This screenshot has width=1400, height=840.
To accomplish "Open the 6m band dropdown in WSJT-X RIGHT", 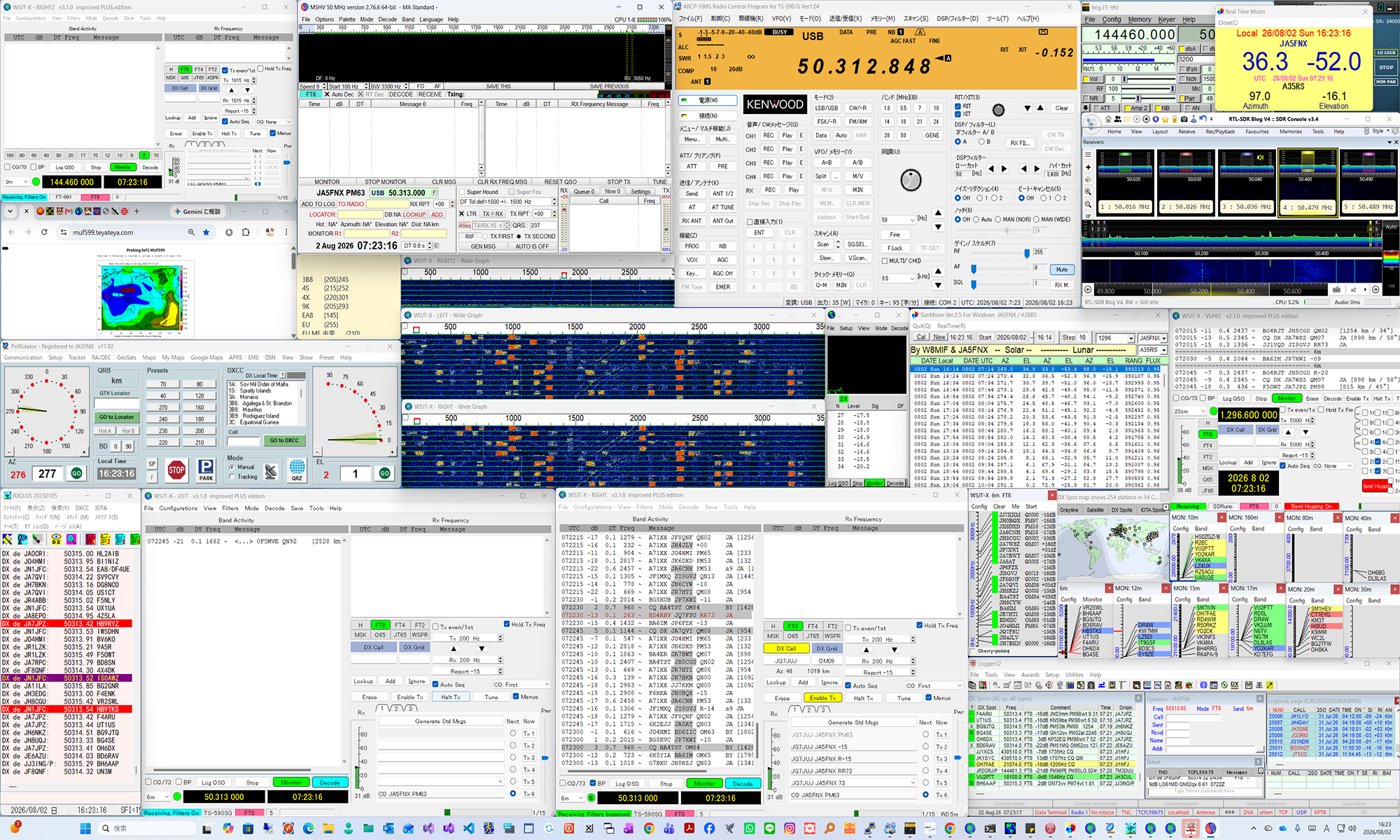I will click(570, 798).
